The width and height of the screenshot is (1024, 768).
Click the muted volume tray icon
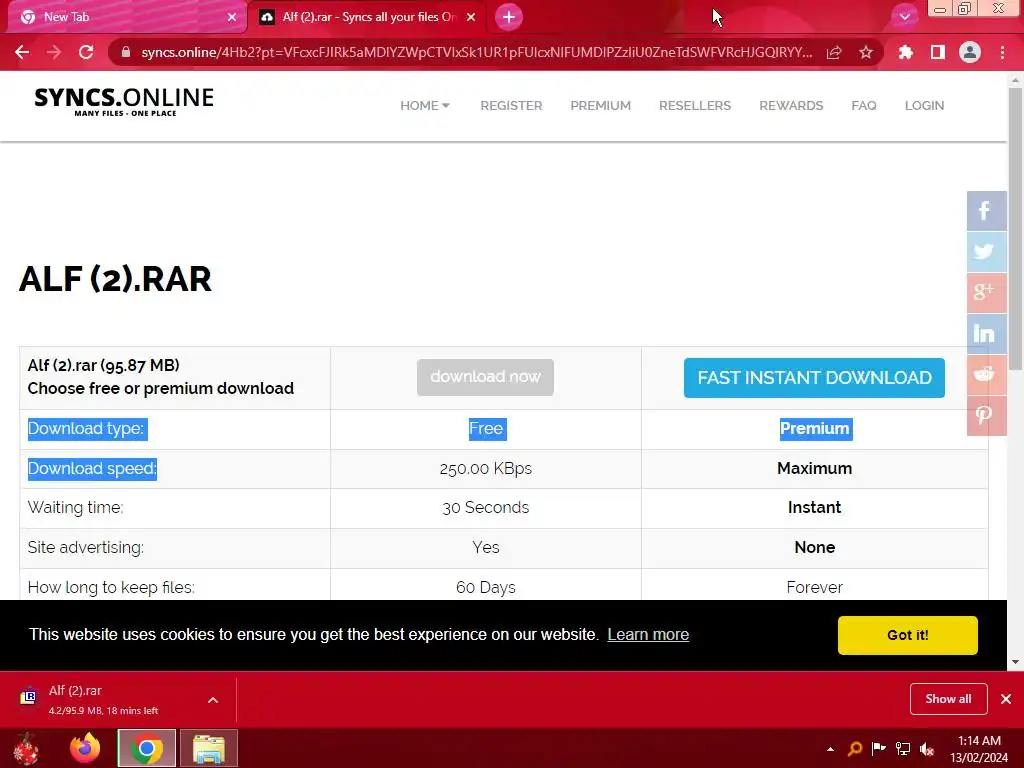[x=927, y=749]
